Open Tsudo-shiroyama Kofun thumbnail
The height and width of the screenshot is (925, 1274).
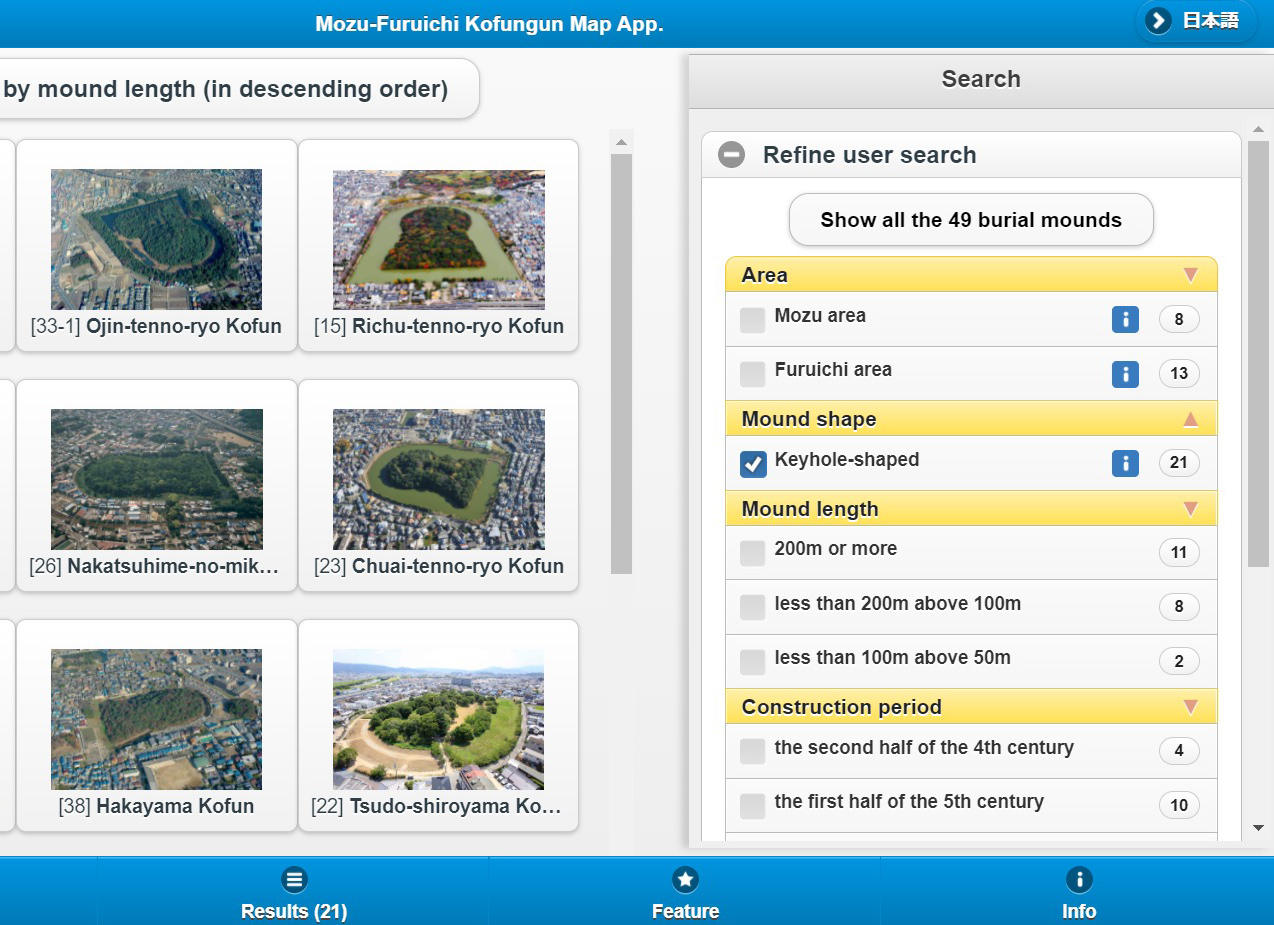(439, 719)
